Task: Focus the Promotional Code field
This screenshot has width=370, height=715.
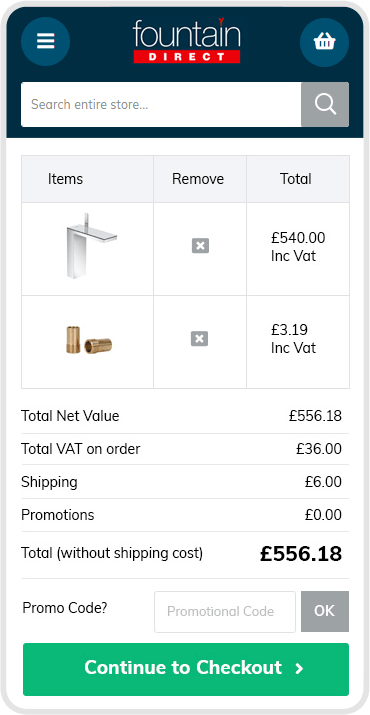Action: (x=225, y=611)
